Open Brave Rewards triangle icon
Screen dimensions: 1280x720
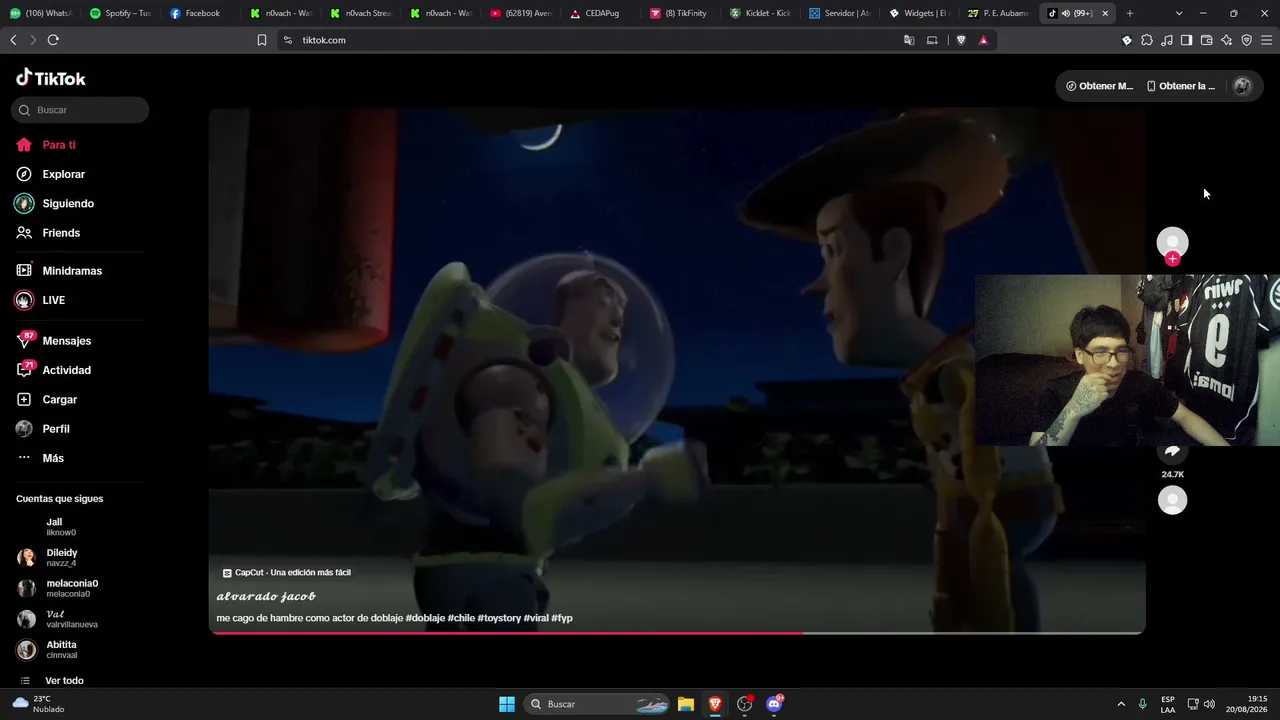coord(983,40)
